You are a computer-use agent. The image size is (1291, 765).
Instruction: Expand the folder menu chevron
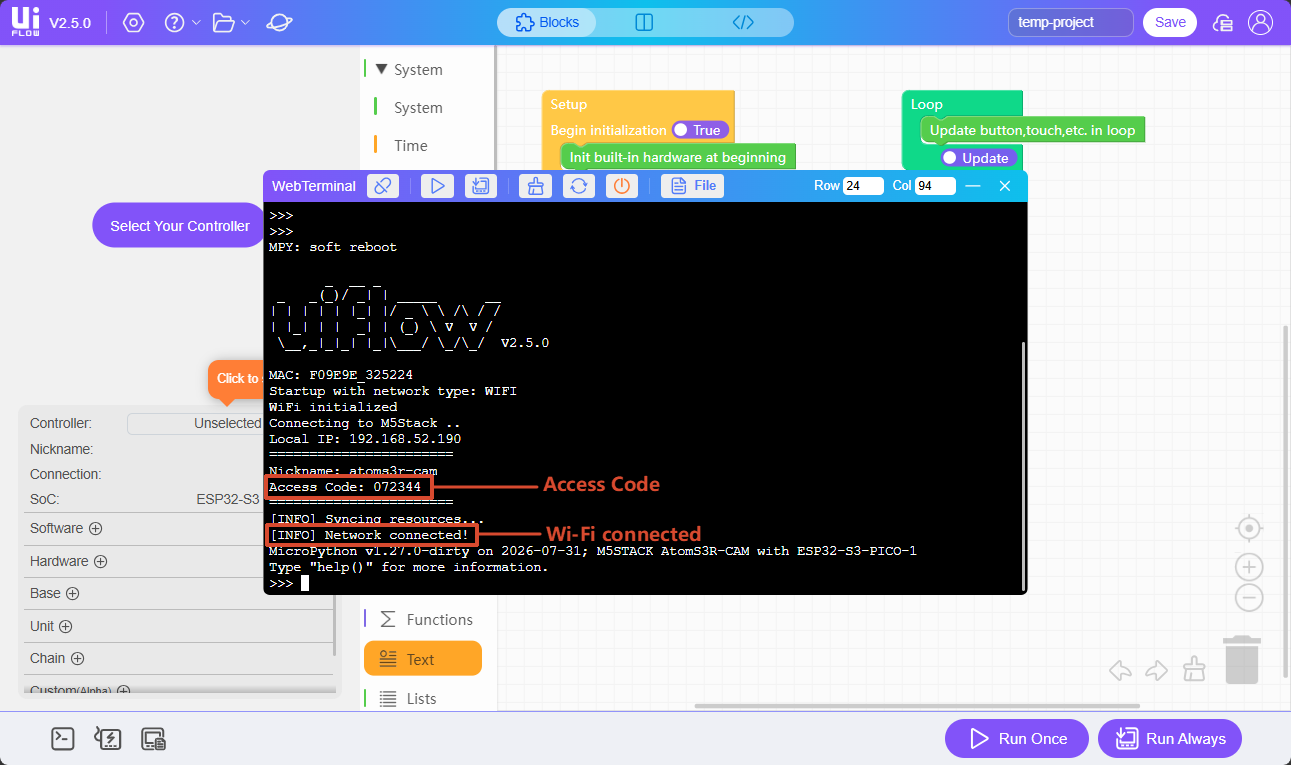point(246,23)
